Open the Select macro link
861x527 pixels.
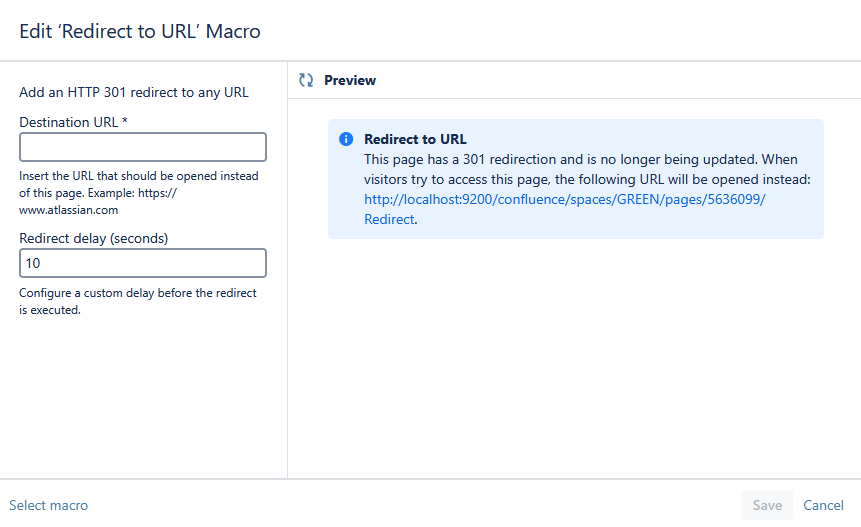point(48,505)
